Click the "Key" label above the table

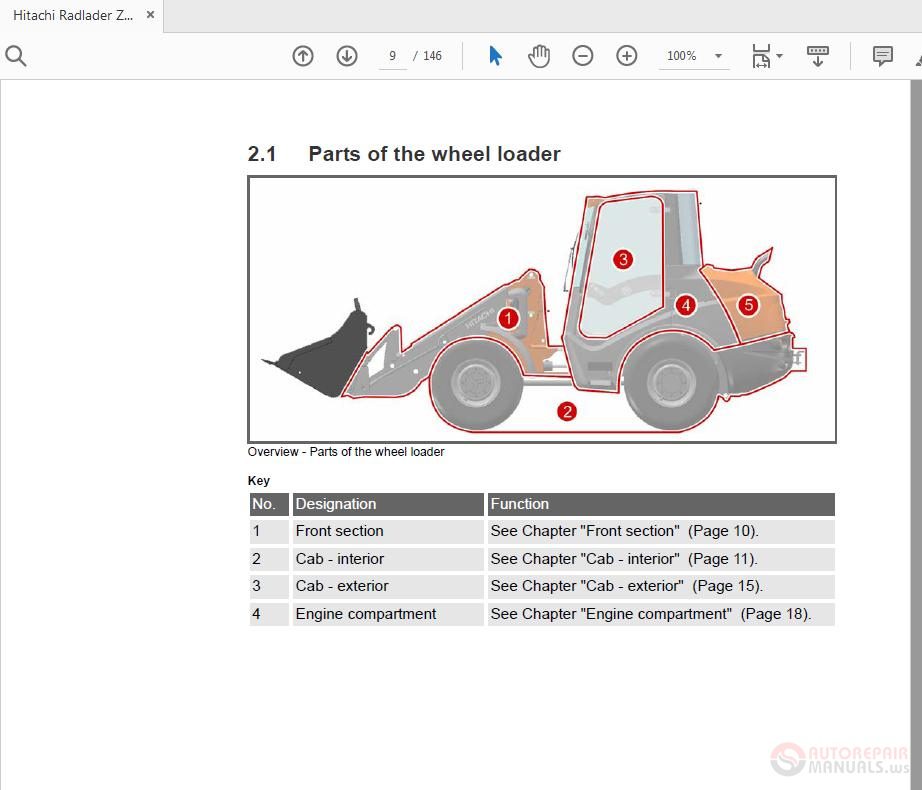[x=259, y=481]
